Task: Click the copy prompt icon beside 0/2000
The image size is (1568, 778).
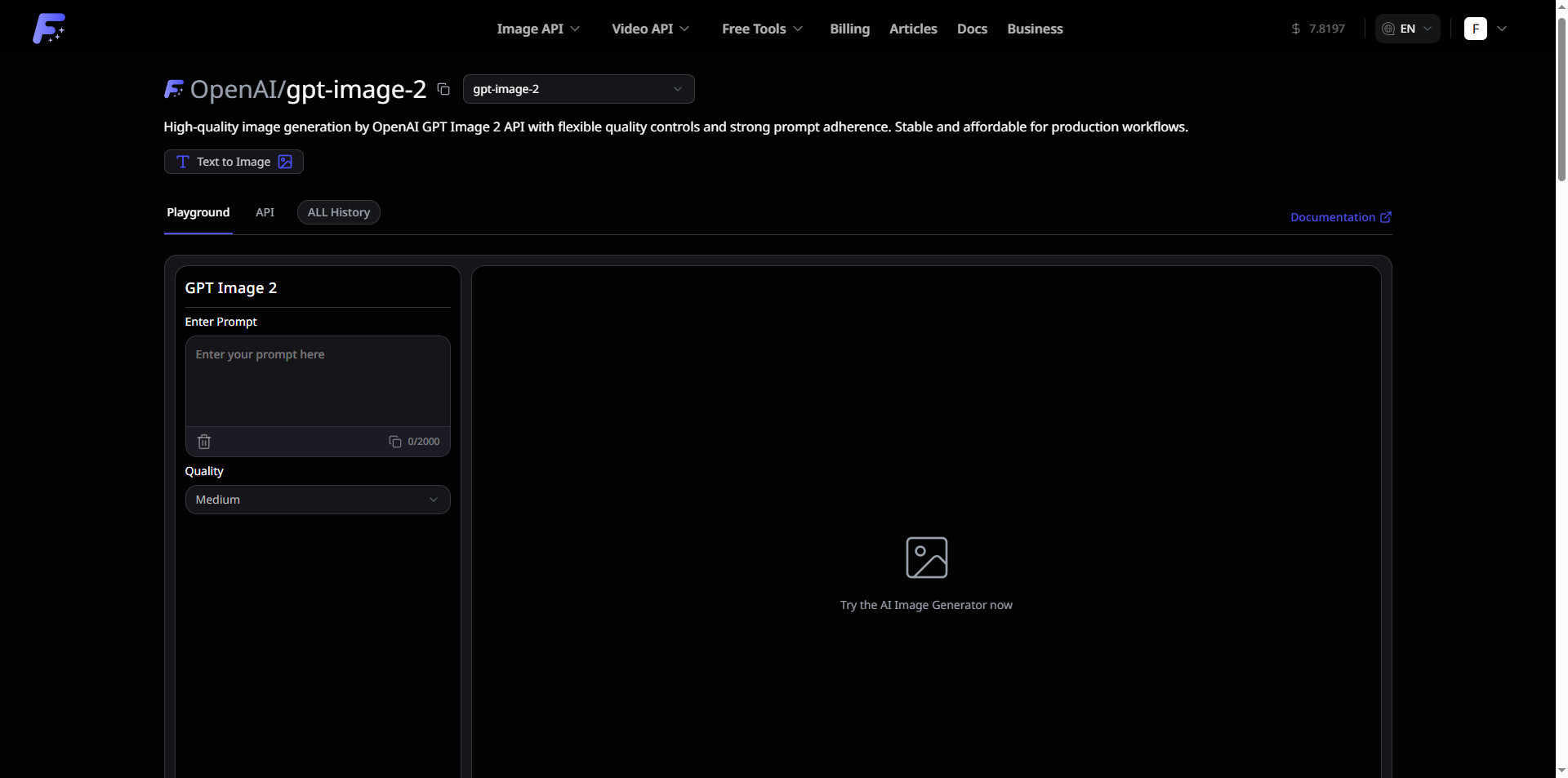Action: coord(395,442)
